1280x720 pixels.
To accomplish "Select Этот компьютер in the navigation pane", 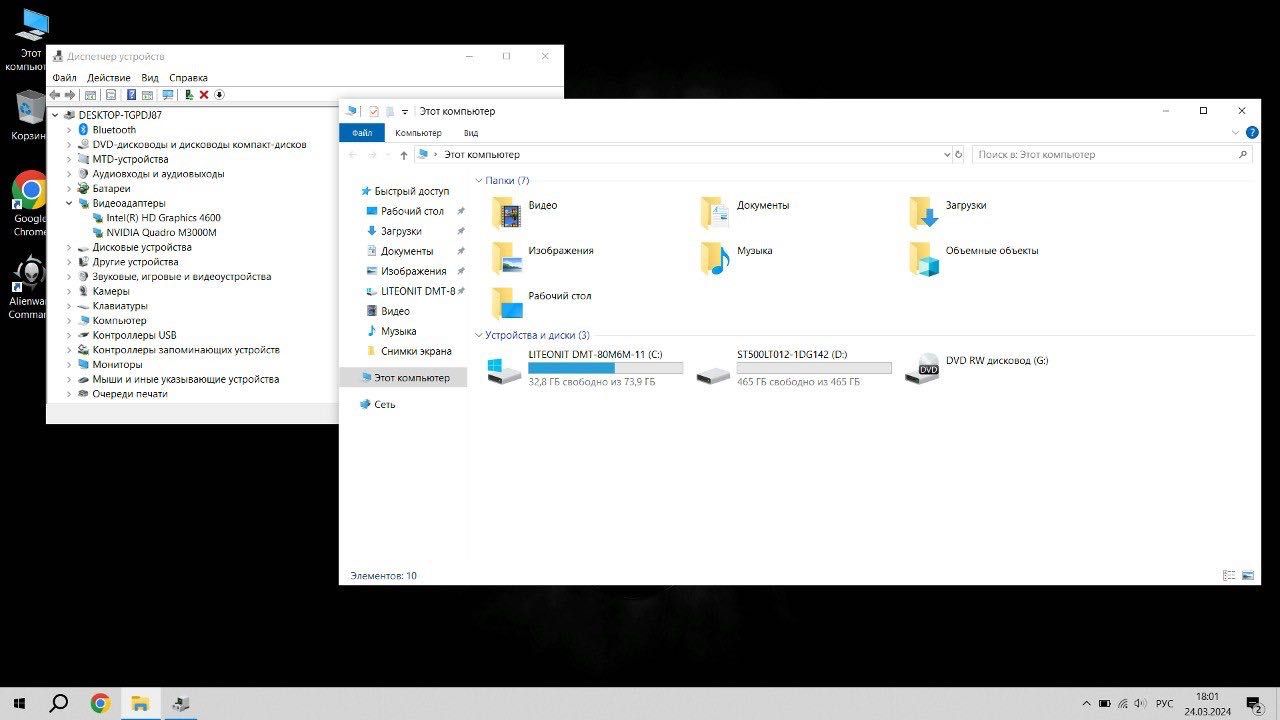I will tap(403, 378).
